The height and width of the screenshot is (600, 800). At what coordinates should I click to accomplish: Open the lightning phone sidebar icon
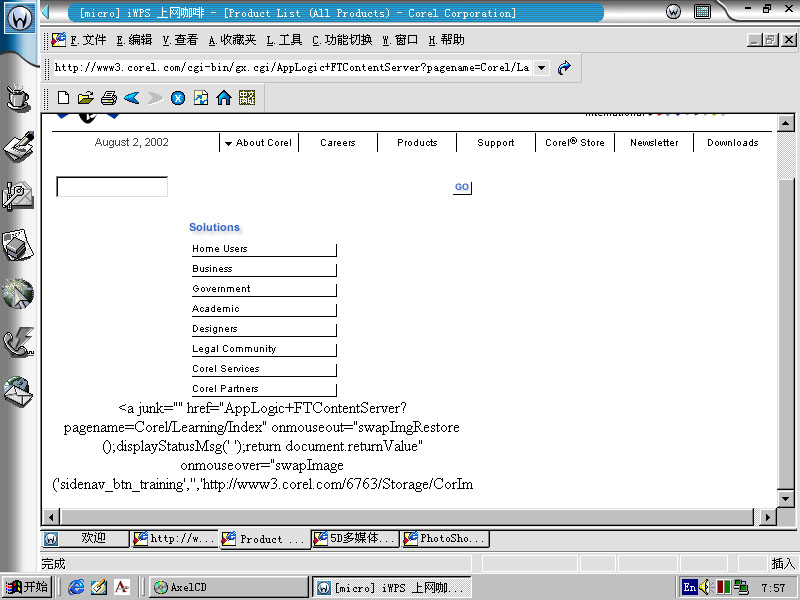tap(18, 342)
